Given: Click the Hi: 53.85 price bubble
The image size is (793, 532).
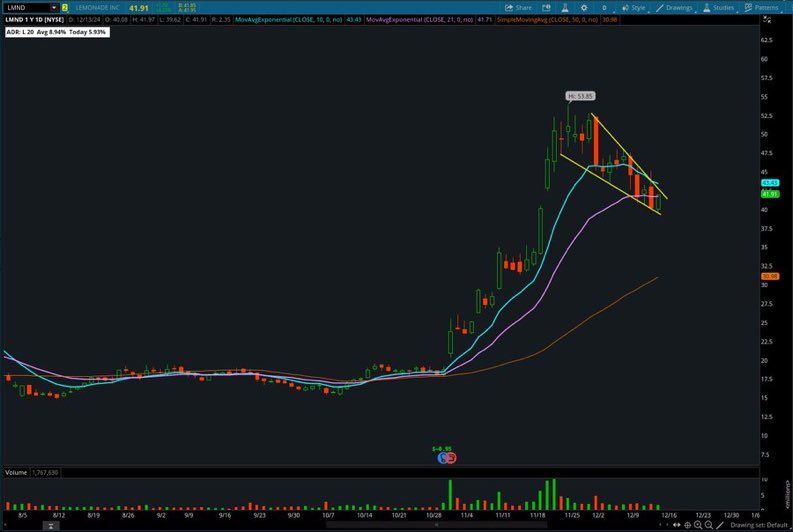Looking at the screenshot, I should (x=580, y=96).
